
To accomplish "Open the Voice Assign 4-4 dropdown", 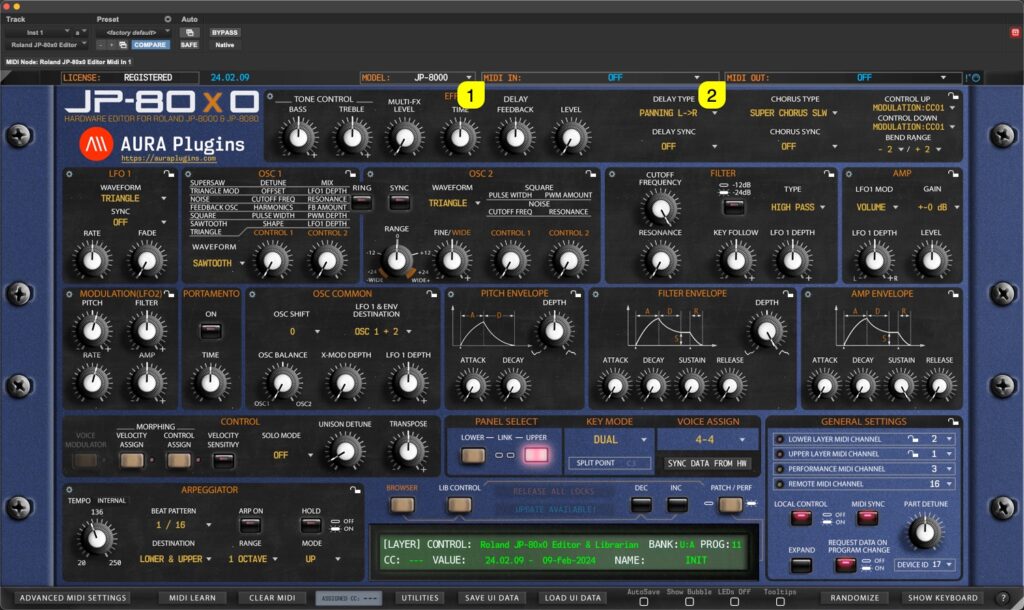I will tap(708, 440).
